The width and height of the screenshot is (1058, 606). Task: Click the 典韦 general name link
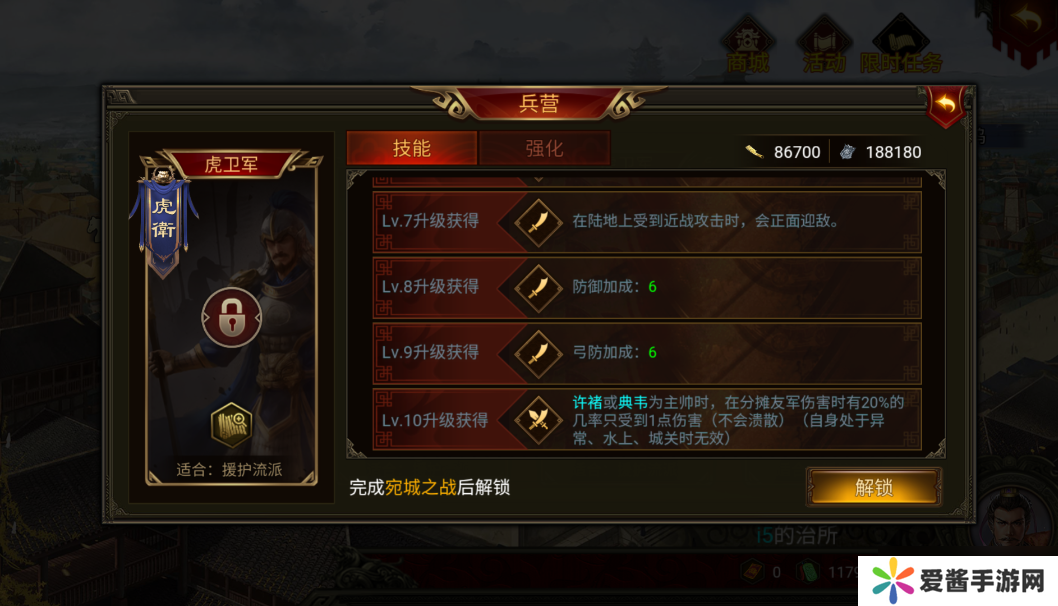pyautogui.click(x=633, y=403)
